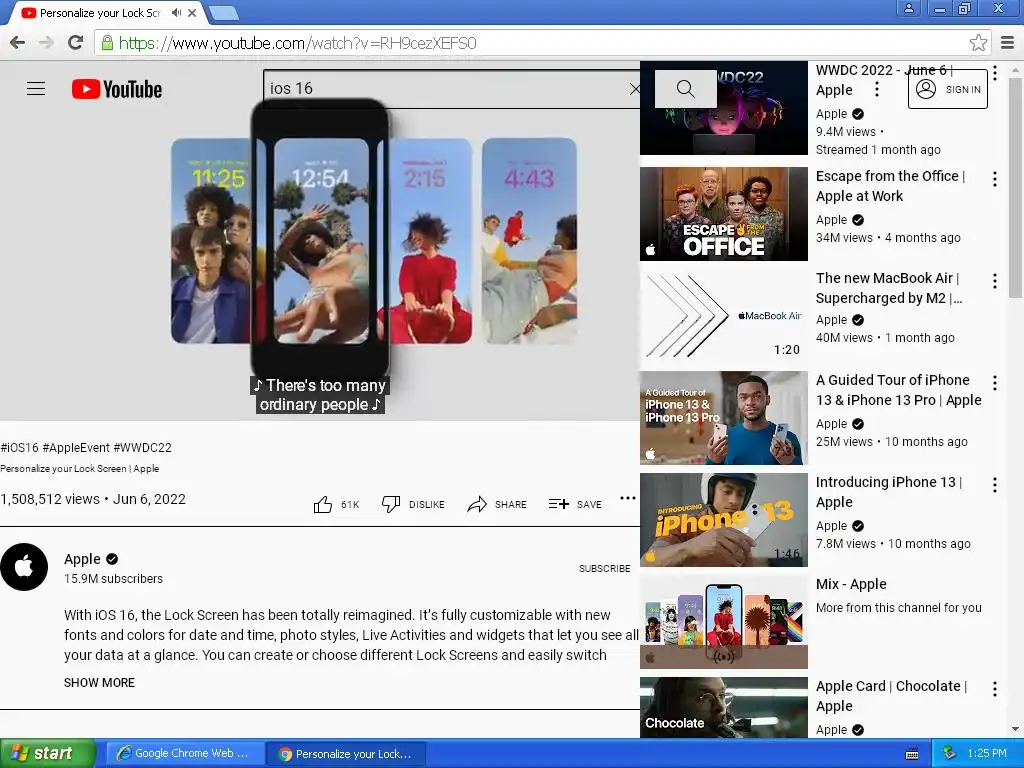Switch to Personalize your Lock taskbar item
The height and width of the screenshot is (768, 1024).
[x=346, y=754]
